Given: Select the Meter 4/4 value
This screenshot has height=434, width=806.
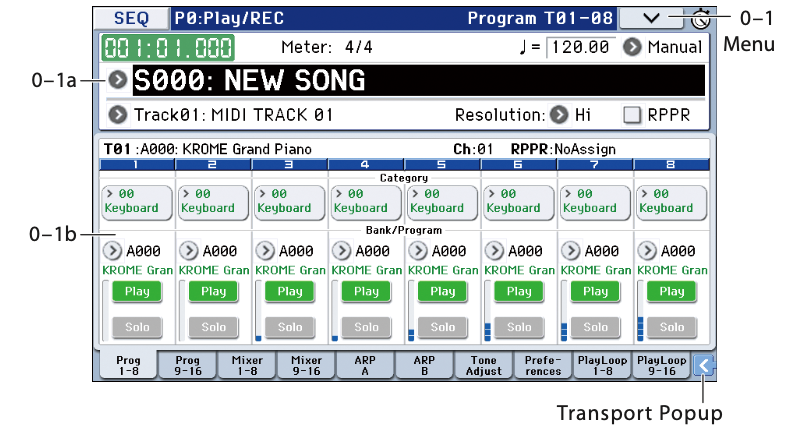Looking at the screenshot, I should pos(359,47).
